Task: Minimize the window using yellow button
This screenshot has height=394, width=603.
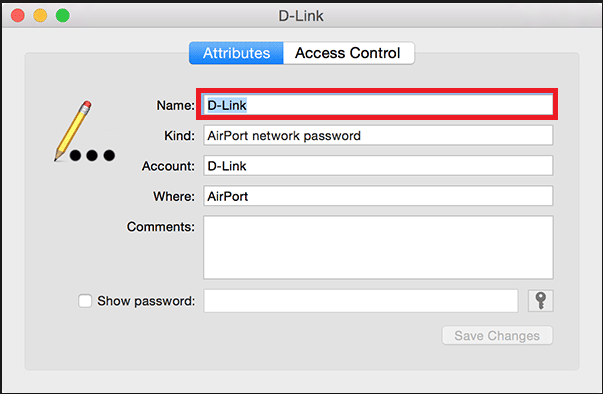Action: coord(40,16)
